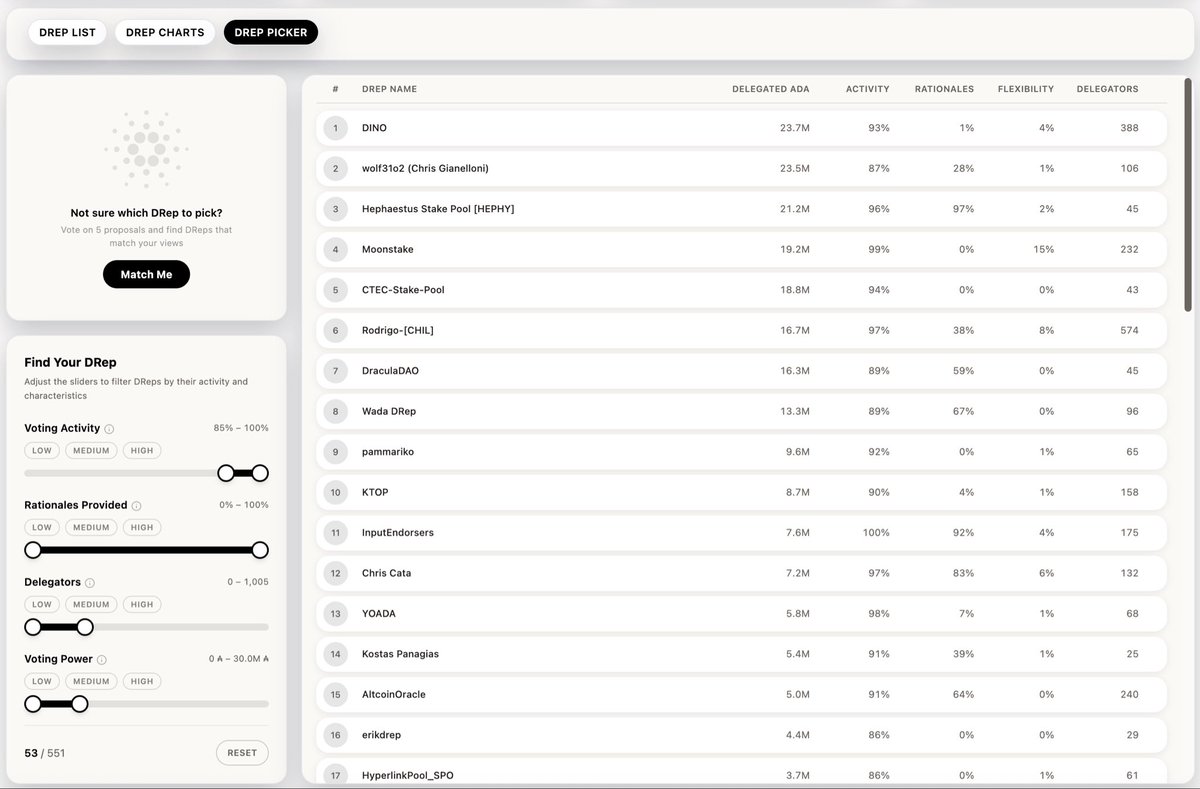This screenshot has width=1200, height=789.
Task: Select the AltcoinOracle DRep
Action: [x=742, y=695]
